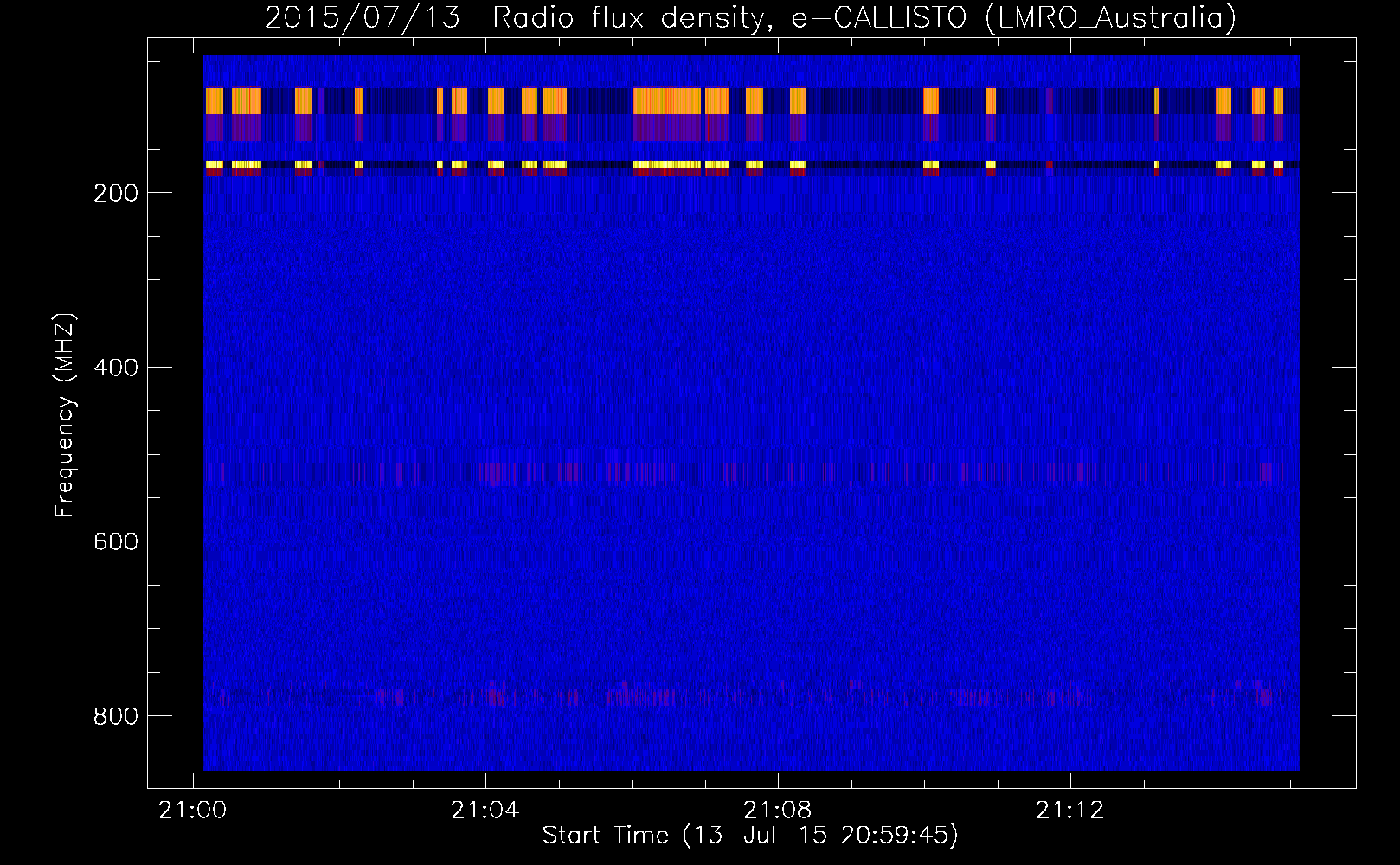Click the 21:04 time tick label

485,810
